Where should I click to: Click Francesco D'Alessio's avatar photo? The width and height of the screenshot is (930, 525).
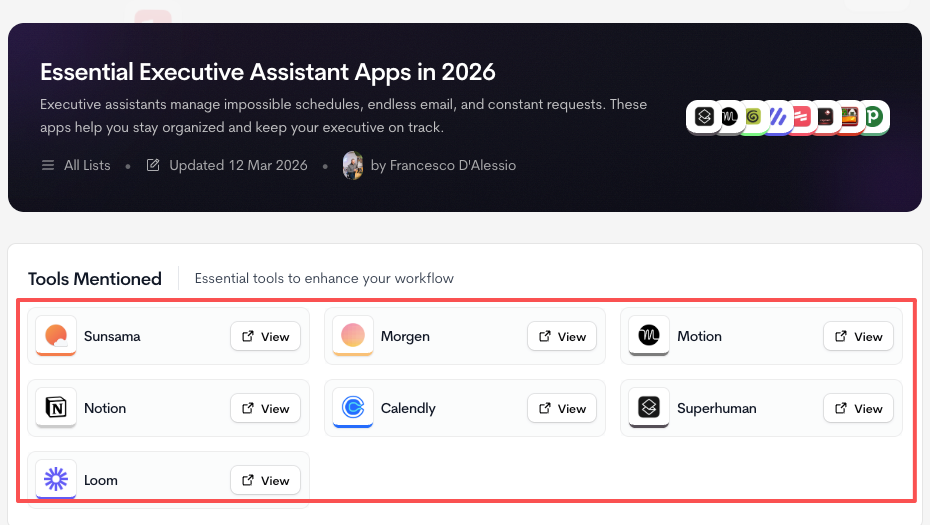click(x=353, y=165)
